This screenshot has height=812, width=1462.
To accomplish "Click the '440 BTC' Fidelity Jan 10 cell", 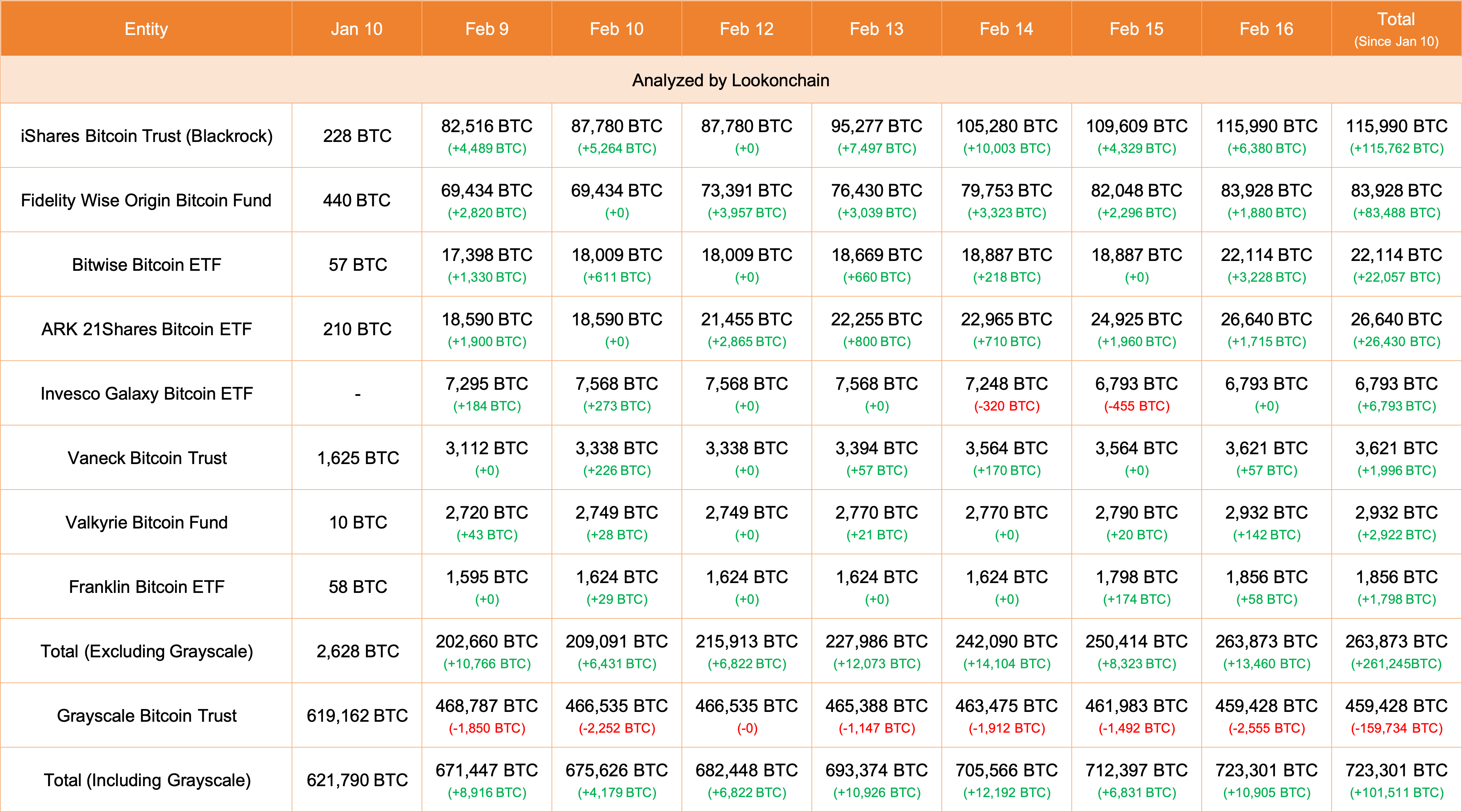I will pyautogui.click(x=357, y=200).
